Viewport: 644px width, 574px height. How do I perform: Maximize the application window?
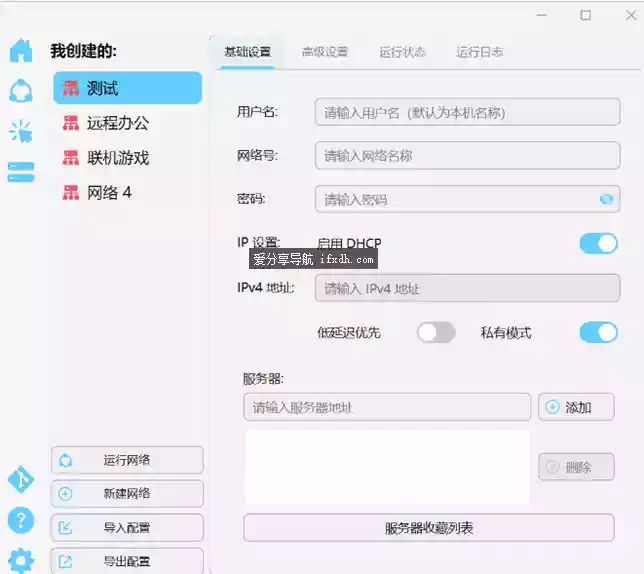[586, 15]
